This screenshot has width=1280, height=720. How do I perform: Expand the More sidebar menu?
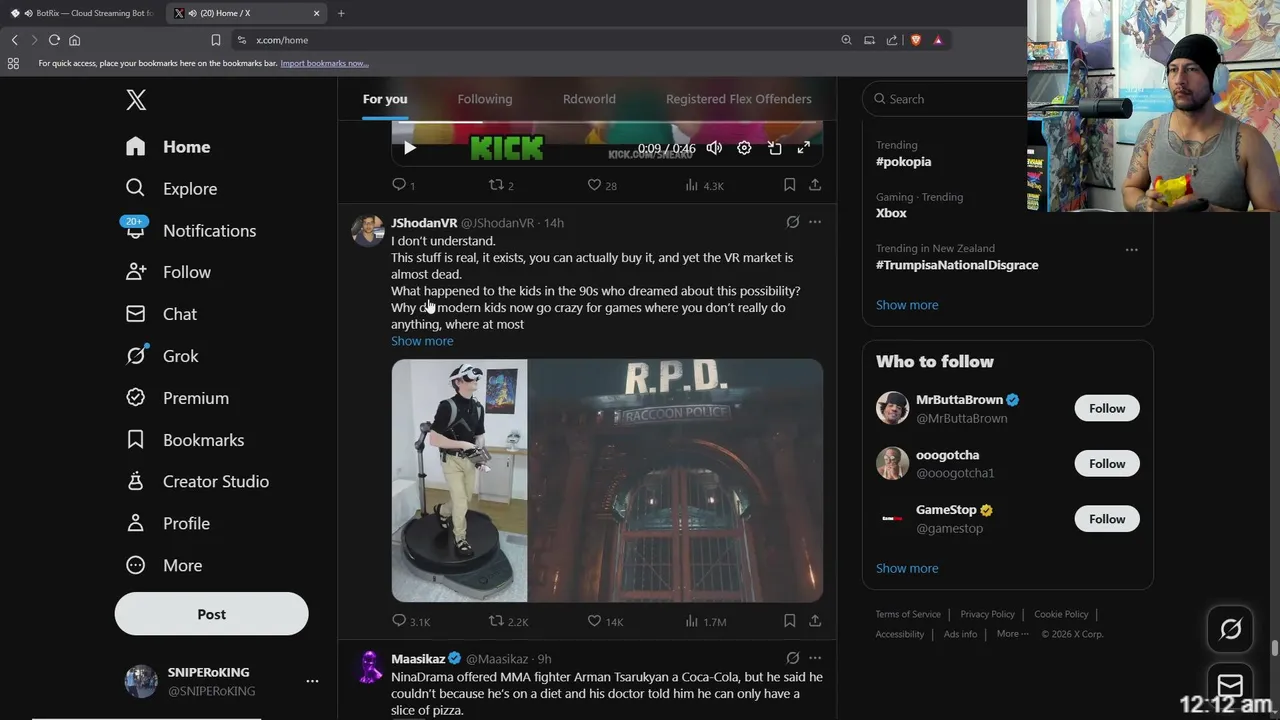(x=164, y=566)
